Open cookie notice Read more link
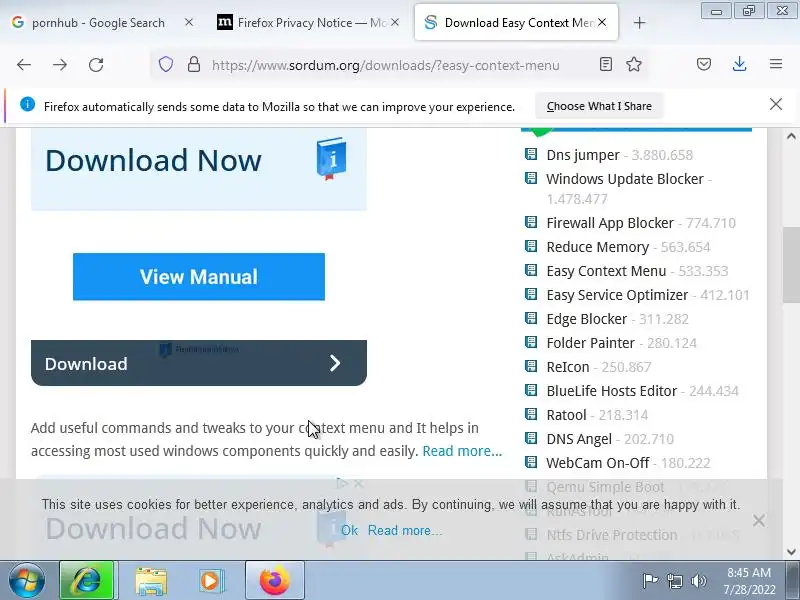800x600 pixels. (405, 531)
